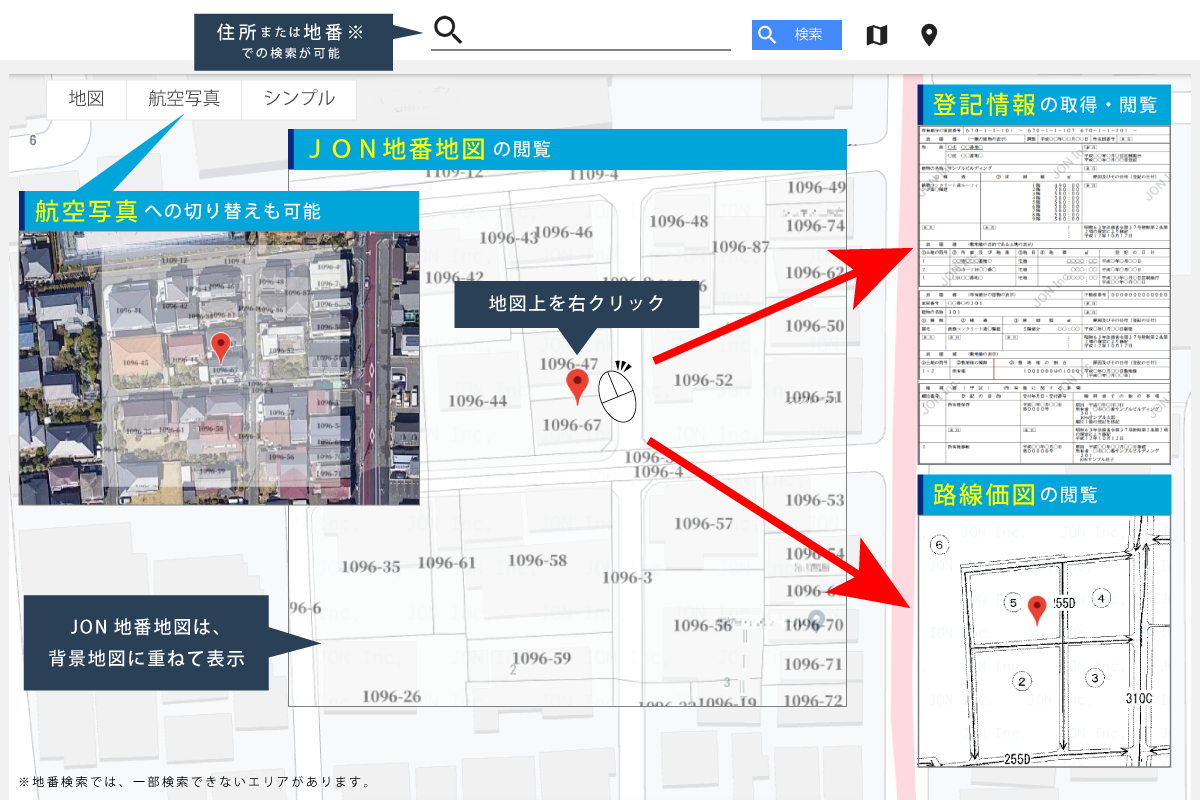
Task: Select parcel 1096-59 on the map
Action: (541, 657)
